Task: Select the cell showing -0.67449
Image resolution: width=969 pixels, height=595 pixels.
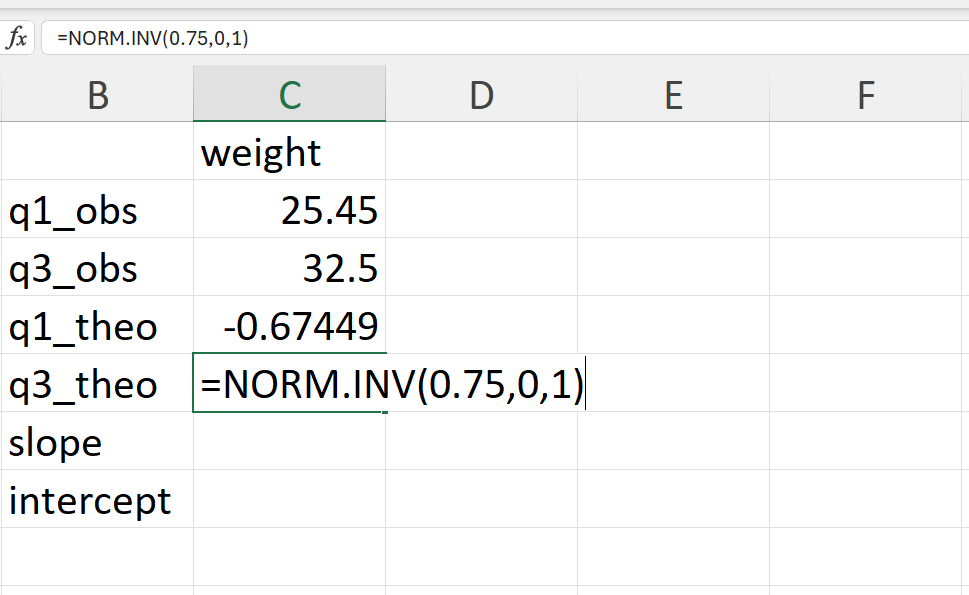Action: coord(289,325)
